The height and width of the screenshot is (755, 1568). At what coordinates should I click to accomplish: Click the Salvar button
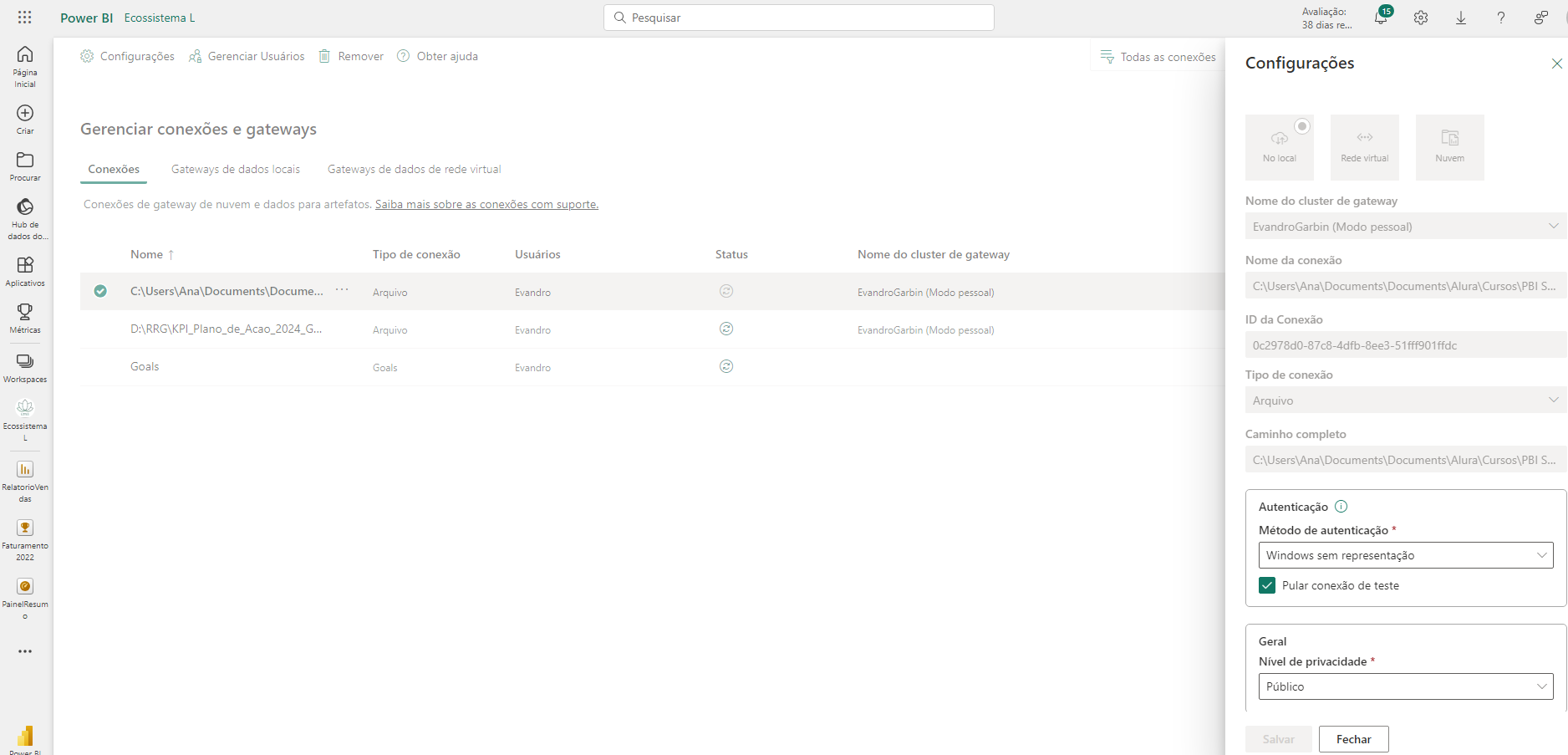(x=1278, y=739)
